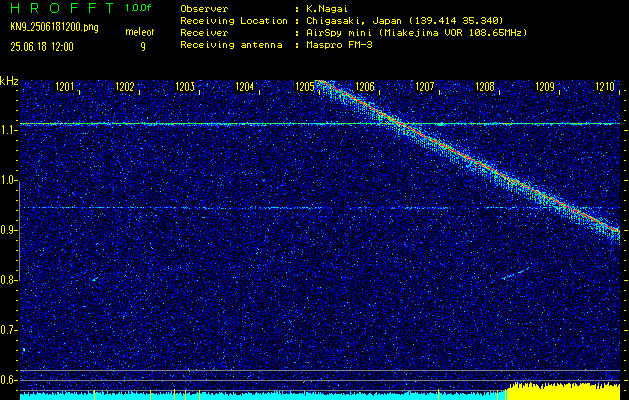Click frequency axis label 1.1
Screen dimensions: 629x400
[8, 130]
